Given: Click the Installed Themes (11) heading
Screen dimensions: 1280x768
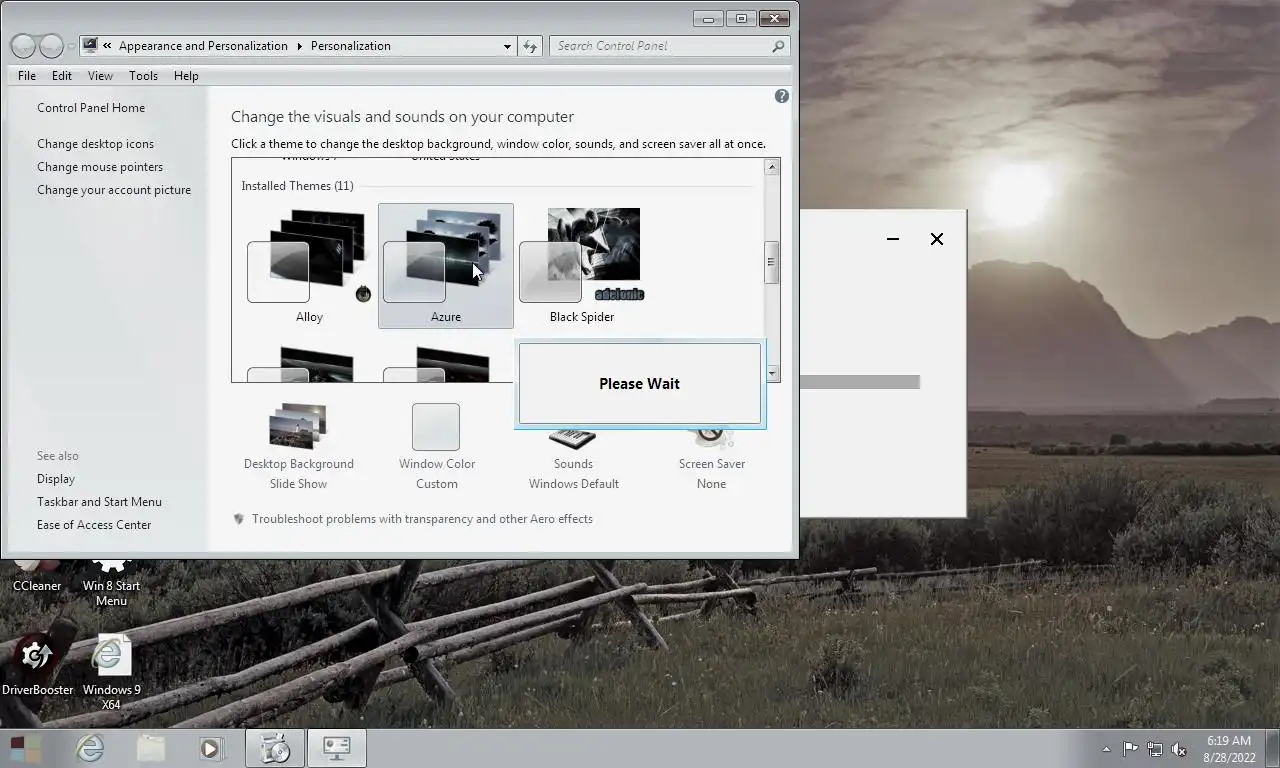Looking at the screenshot, I should (x=297, y=186).
